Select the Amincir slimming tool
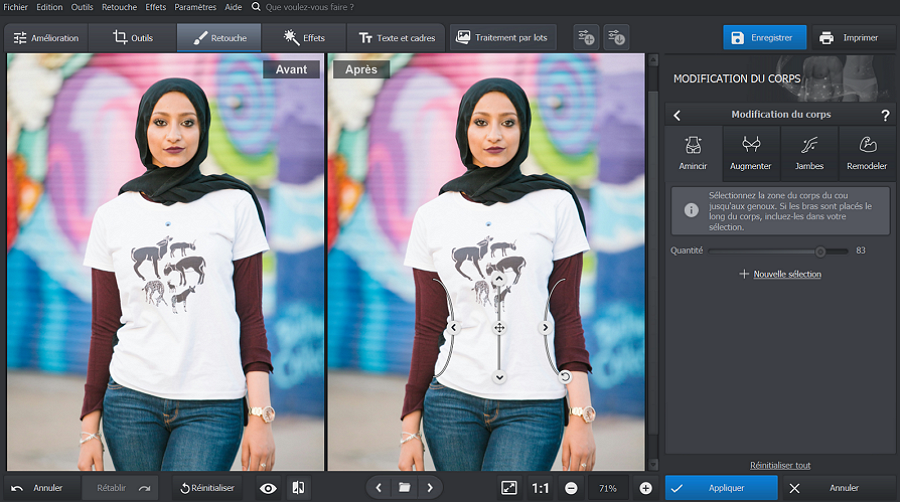Screen dimensions: 900x502 tap(693, 153)
